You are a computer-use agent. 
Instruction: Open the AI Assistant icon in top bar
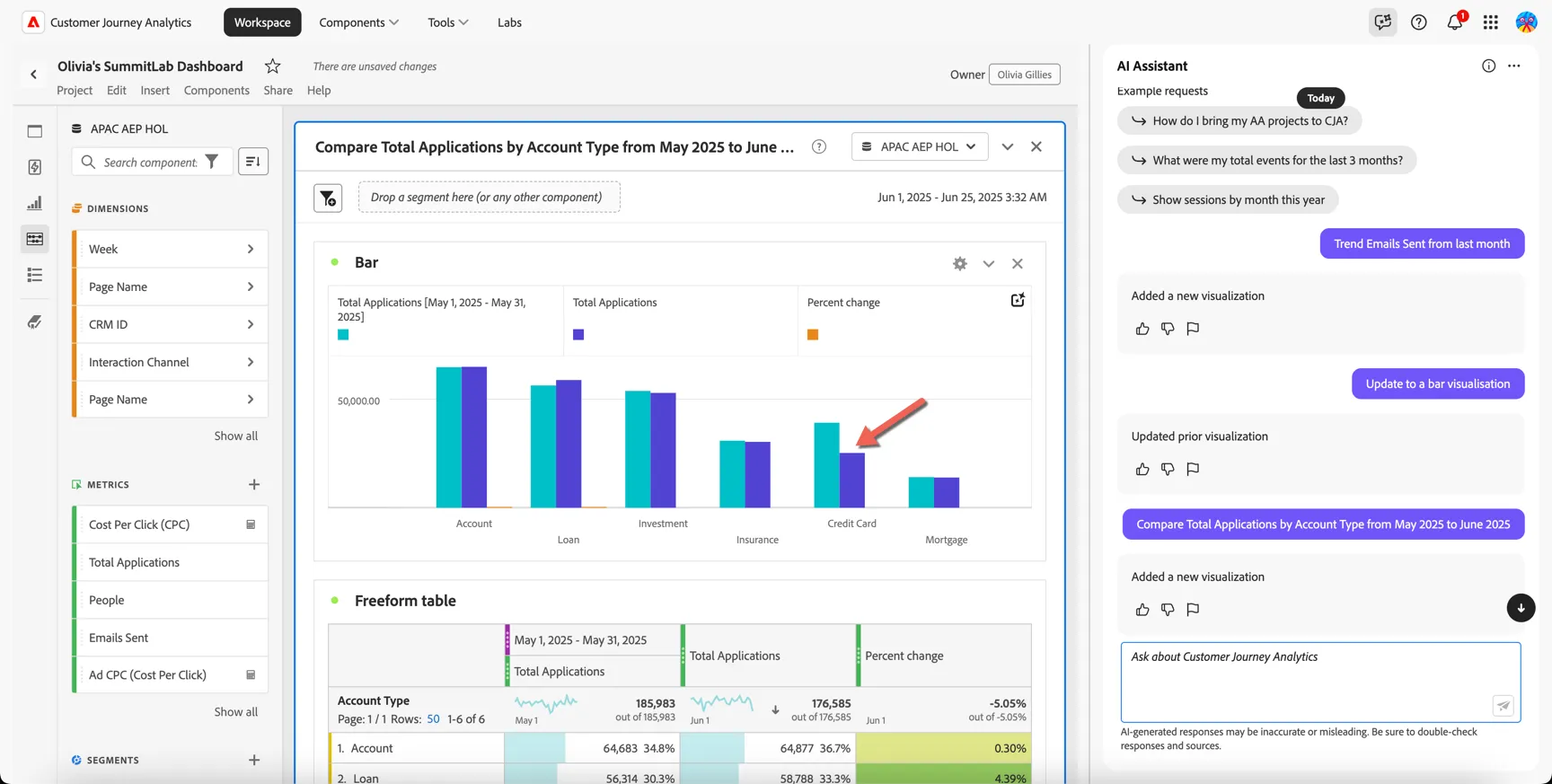(x=1383, y=22)
